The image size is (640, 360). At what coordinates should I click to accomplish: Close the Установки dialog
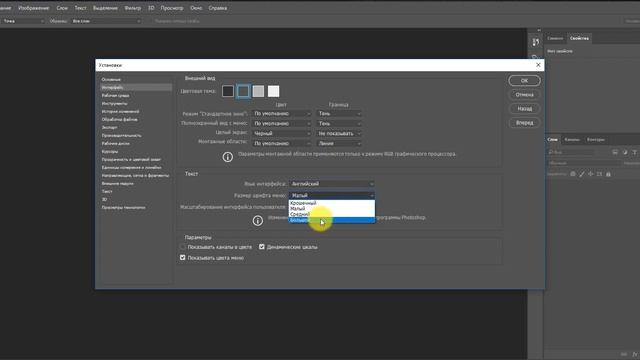click(538, 65)
